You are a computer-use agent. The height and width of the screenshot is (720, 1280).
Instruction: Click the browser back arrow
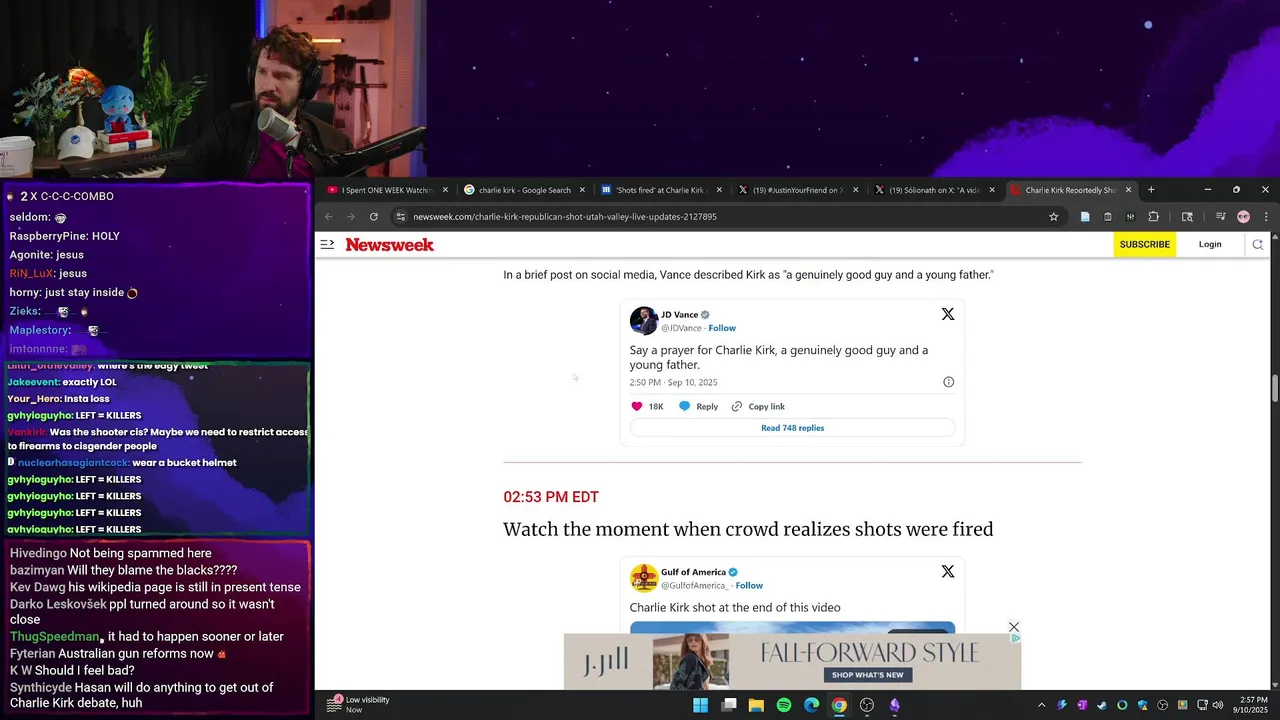pos(329,217)
